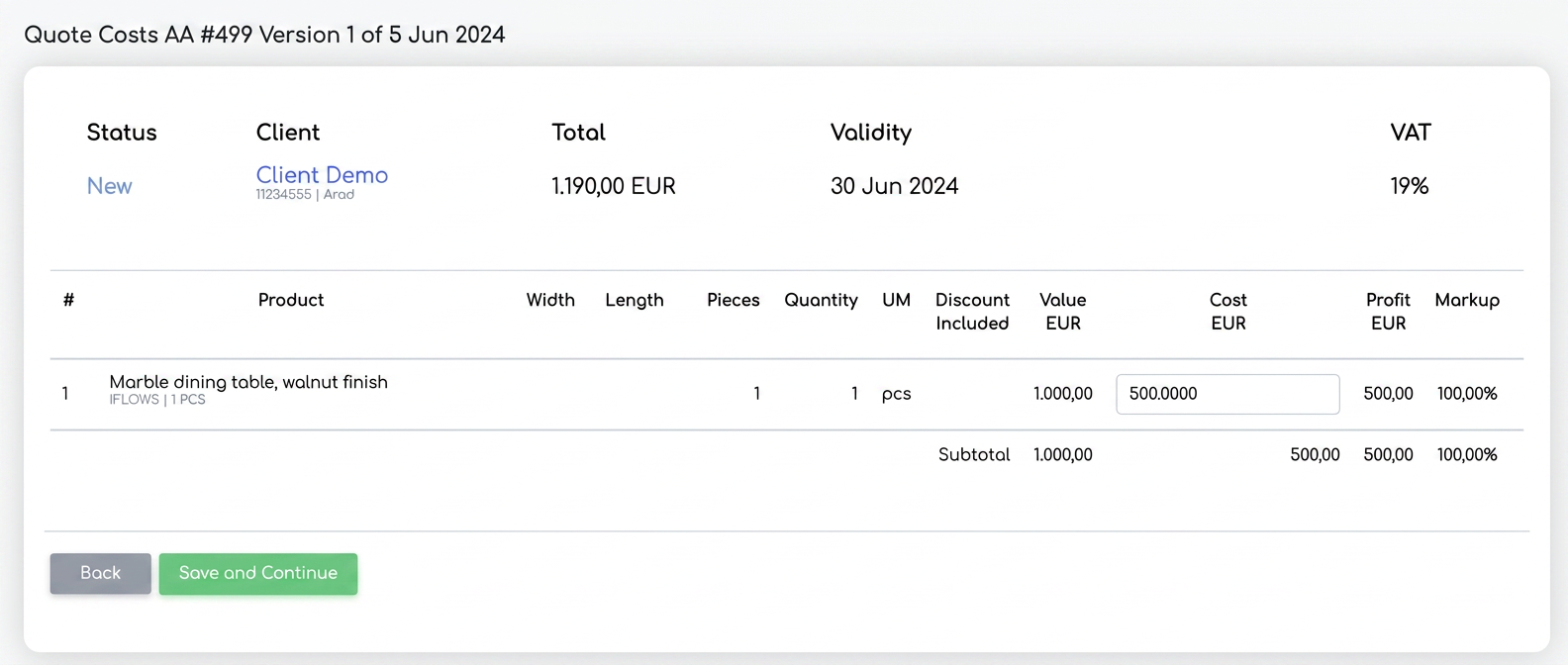The image size is (1568, 665).
Task: Click the Discount Included column header
Action: click(x=972, y=312)
